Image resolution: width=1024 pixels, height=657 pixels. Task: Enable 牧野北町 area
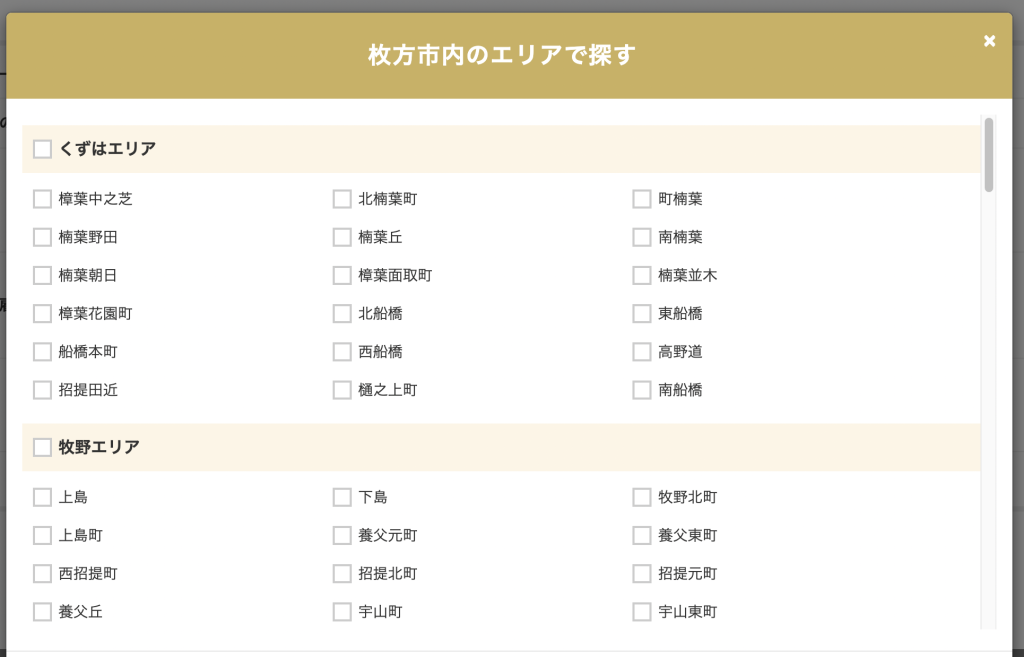pyautogui.click(x=642, y=497)
